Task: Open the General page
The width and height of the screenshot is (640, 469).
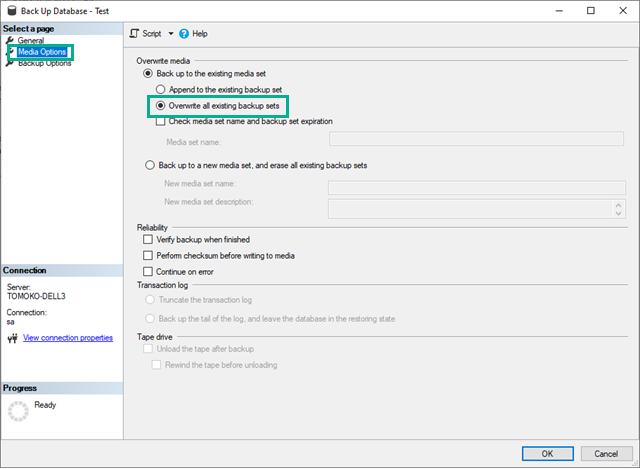Action: 31,40
